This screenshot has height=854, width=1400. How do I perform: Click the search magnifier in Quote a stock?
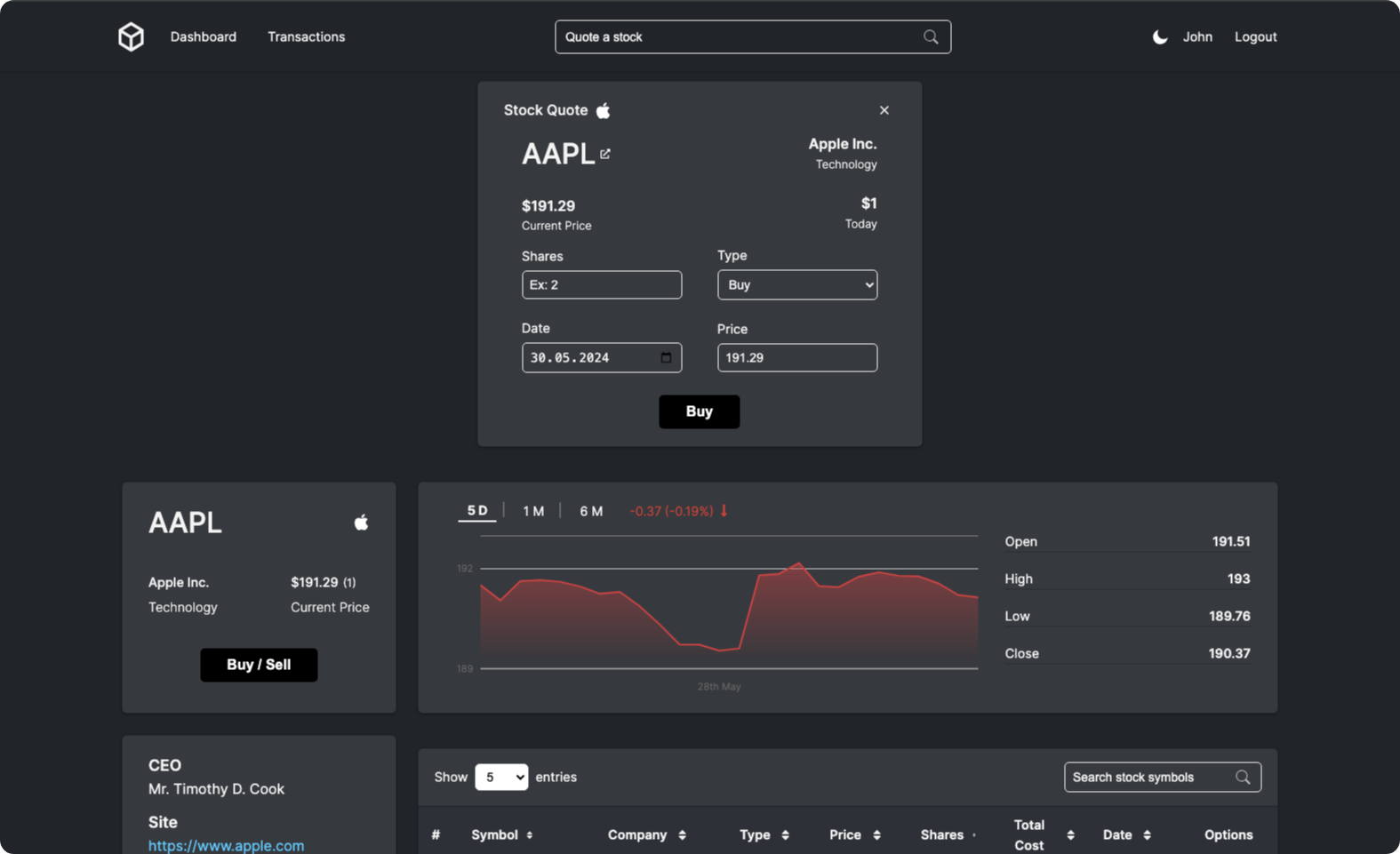click(931, 36)
